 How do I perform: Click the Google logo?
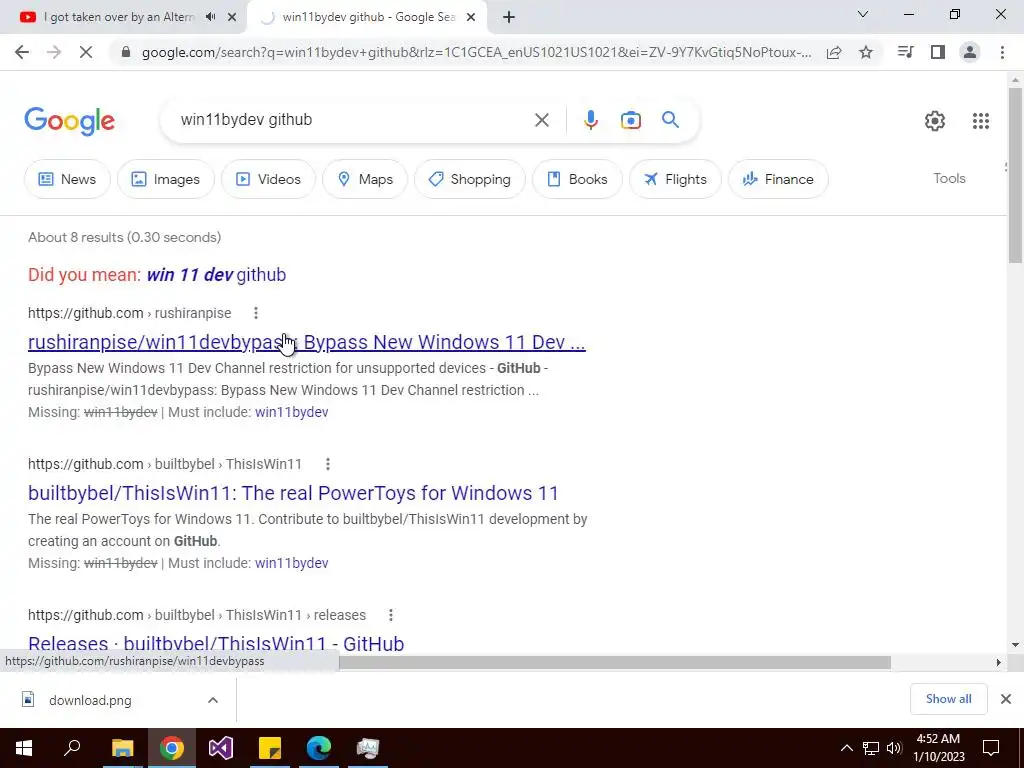(x=70, y=121)
